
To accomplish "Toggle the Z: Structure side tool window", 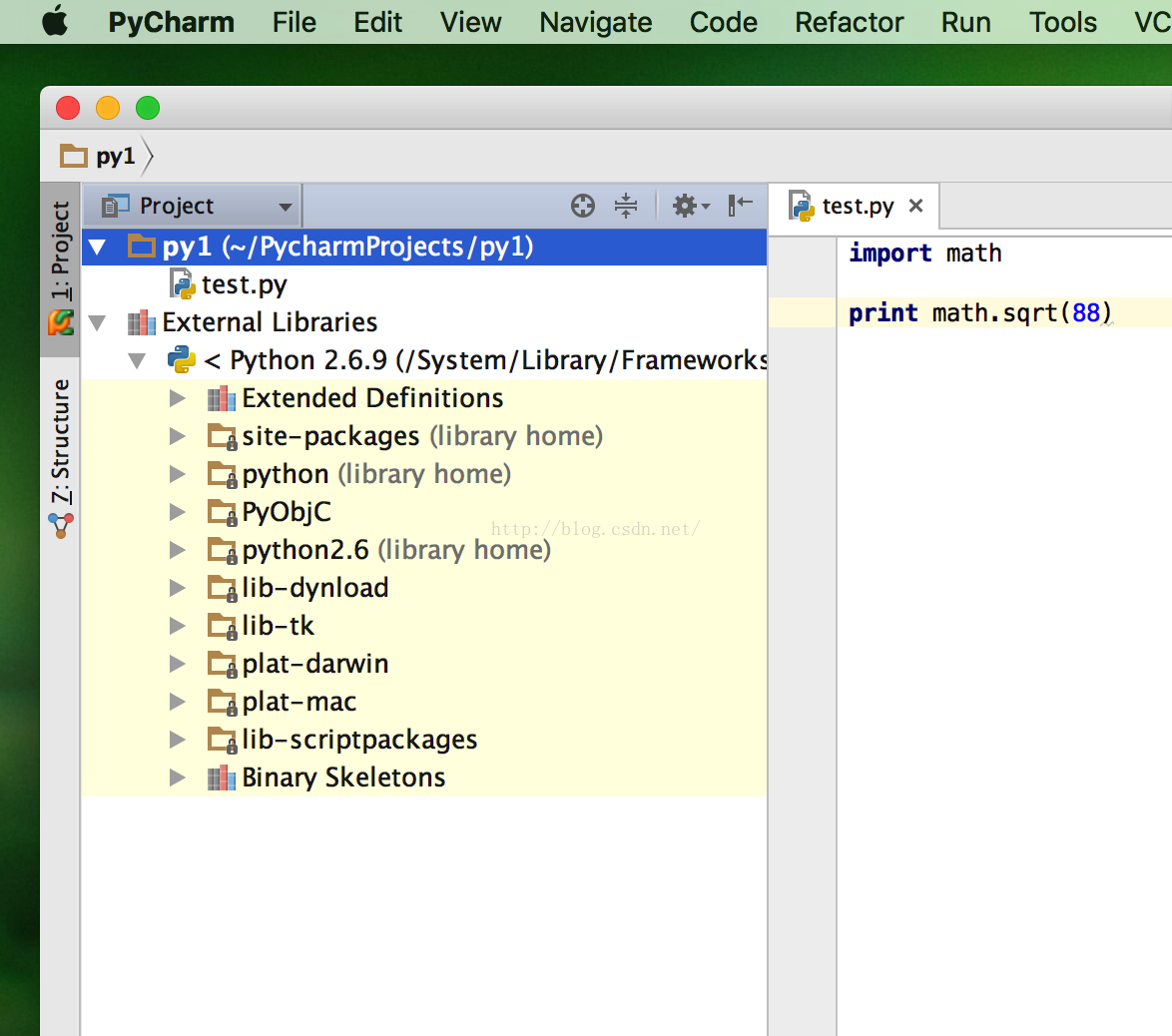I will click(61, 457).
